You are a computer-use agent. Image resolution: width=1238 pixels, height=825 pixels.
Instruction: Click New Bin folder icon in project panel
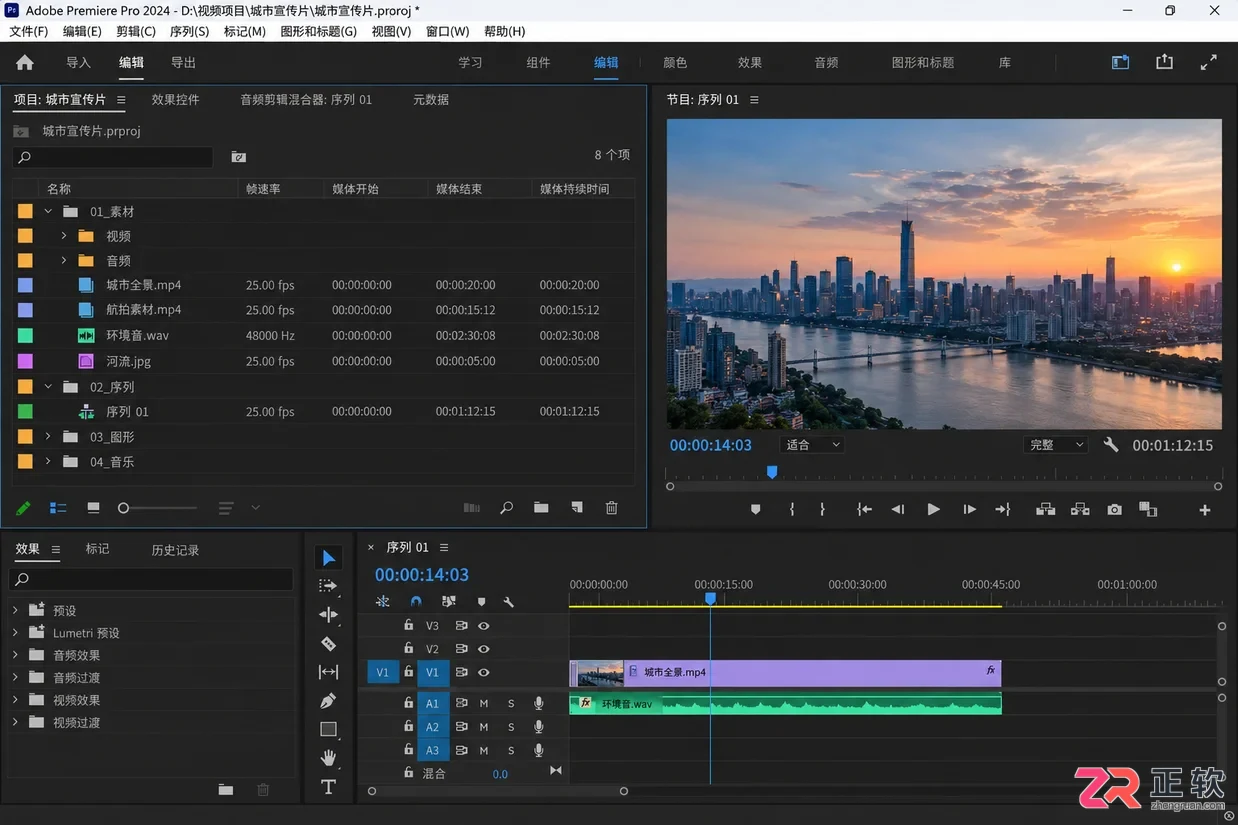[x=541, y=508]
